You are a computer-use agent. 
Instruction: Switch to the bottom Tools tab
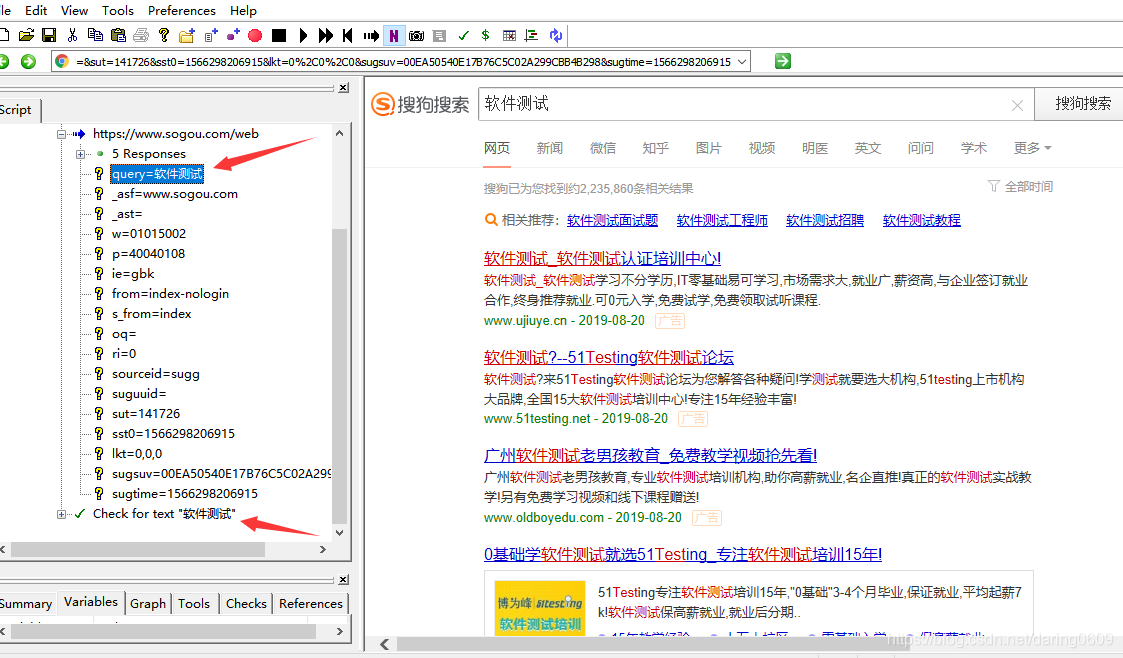193,604
